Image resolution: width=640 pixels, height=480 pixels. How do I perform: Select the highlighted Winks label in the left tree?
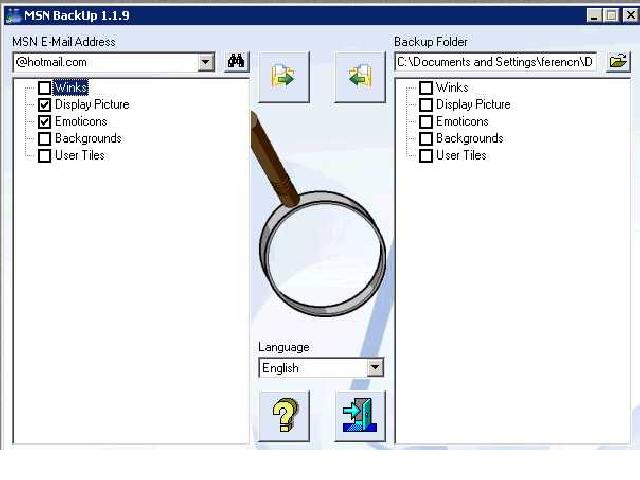pyautogui.click(x=71, y=87)
